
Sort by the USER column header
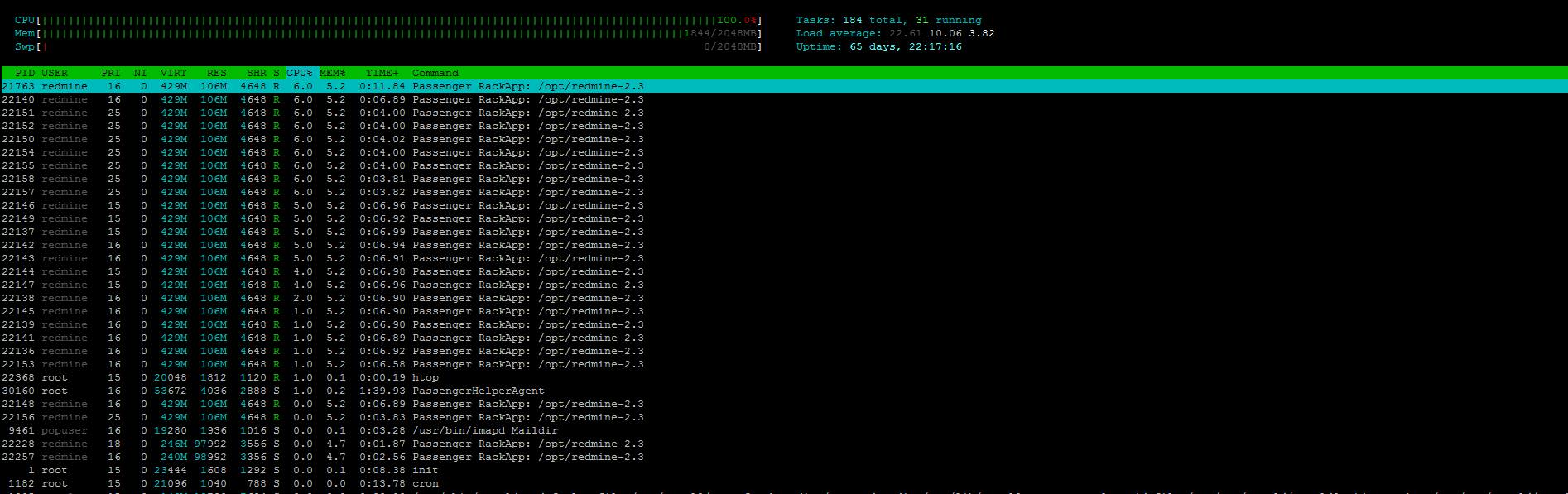click(x=55, y=73)
